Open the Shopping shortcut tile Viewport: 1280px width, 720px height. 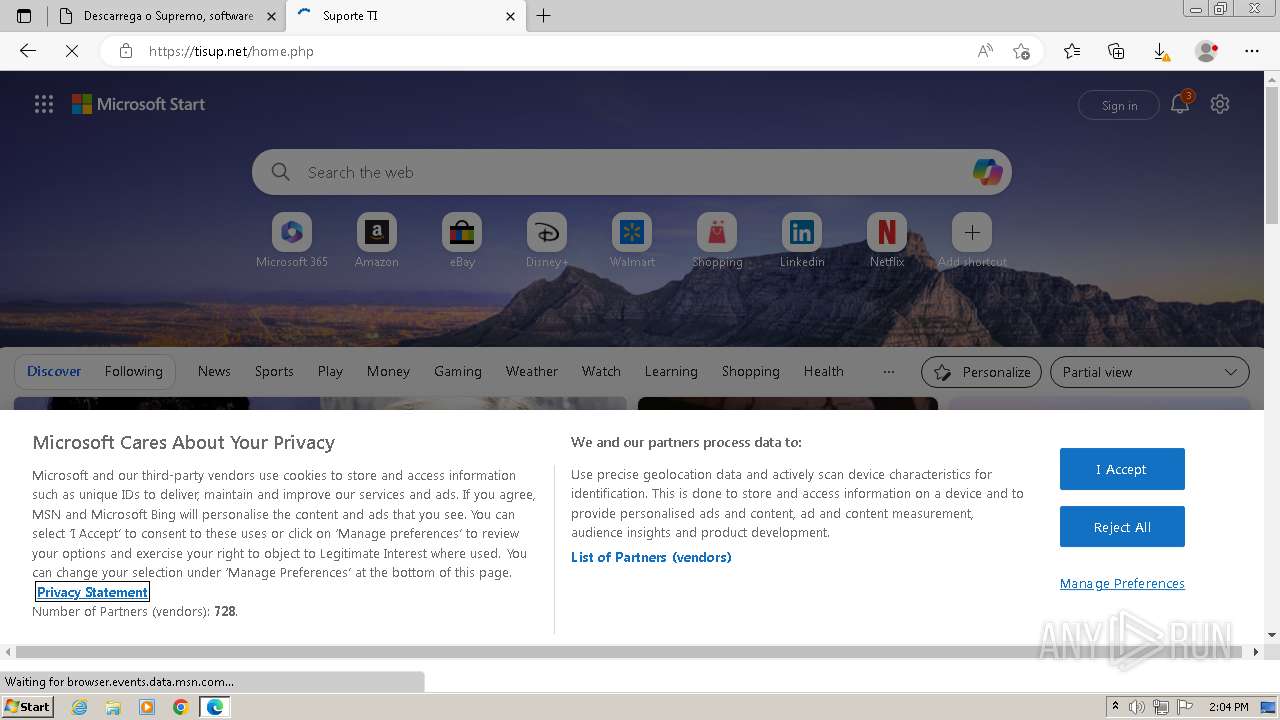717,232
